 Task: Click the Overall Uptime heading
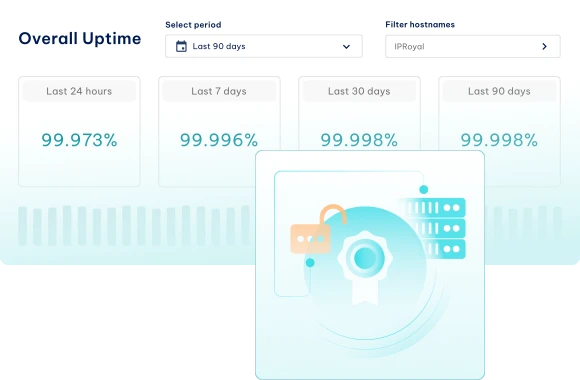(80, 38)
